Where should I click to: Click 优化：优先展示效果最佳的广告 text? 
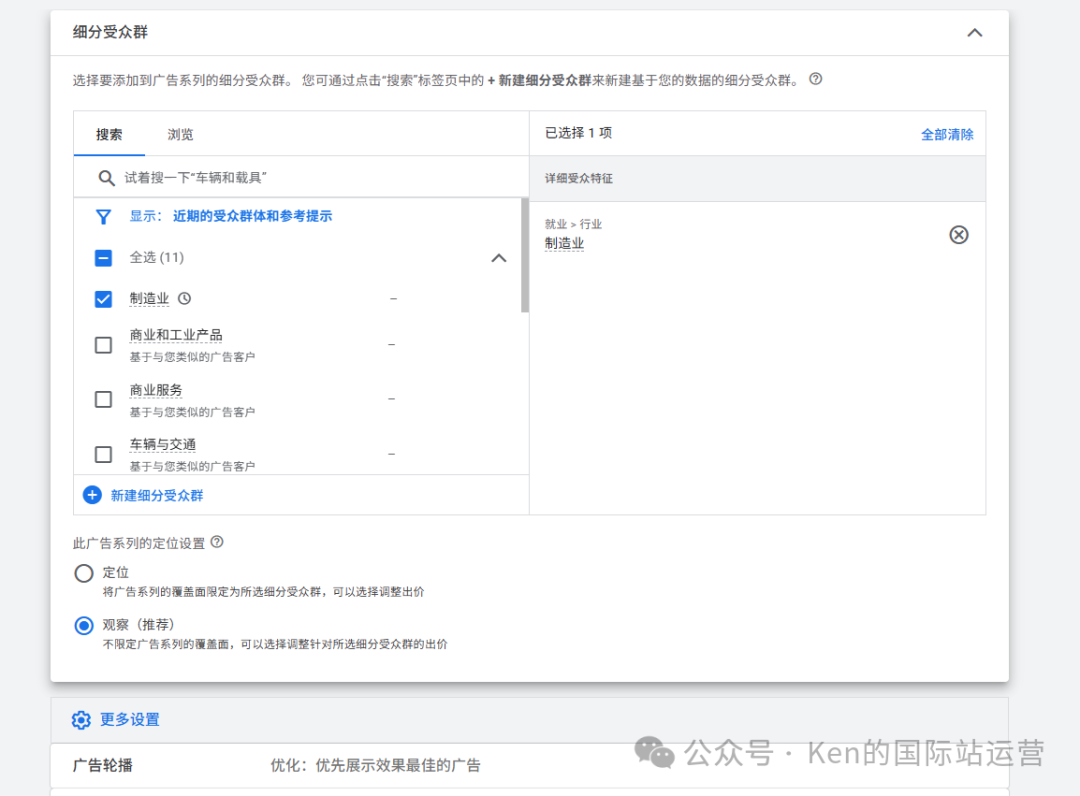[375, 765]
